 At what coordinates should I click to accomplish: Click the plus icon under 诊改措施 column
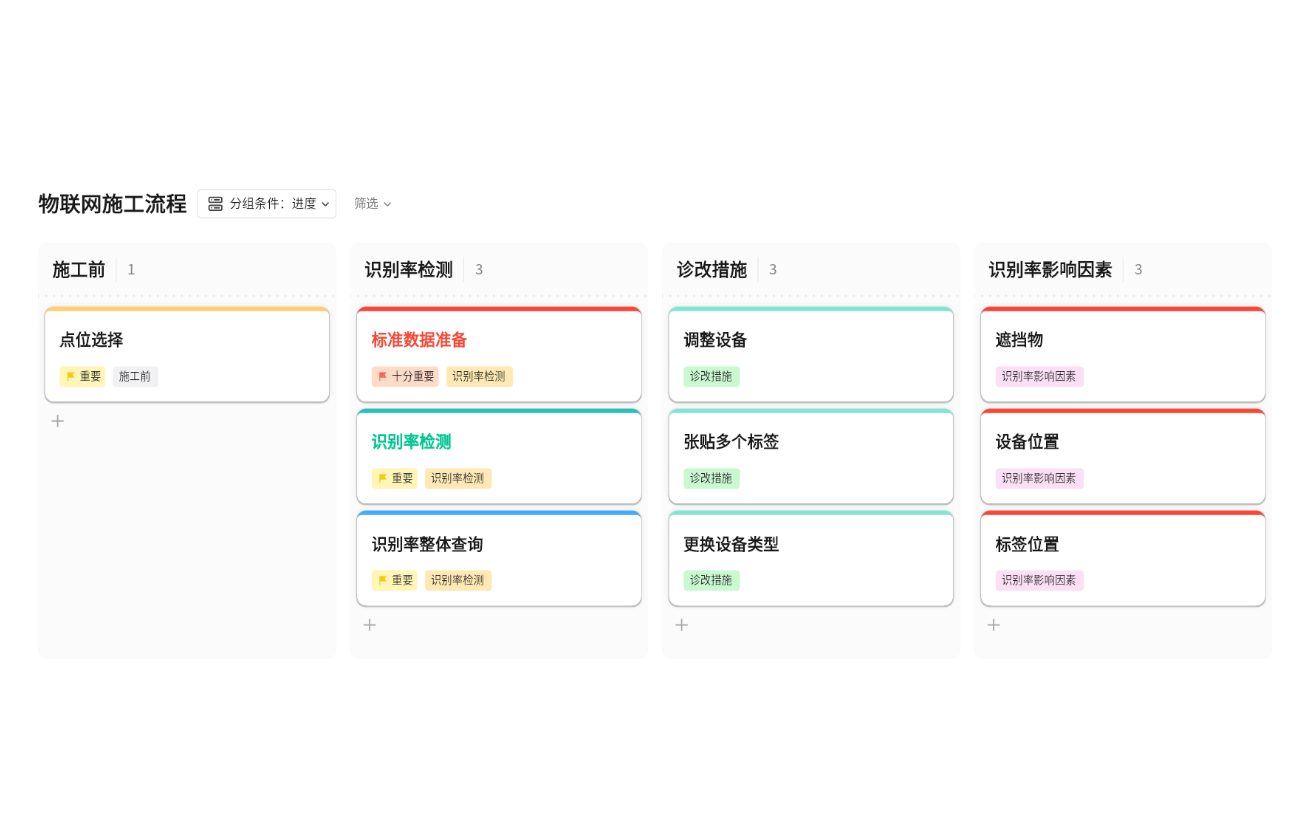pyautogui.click(x=681, y=624)
